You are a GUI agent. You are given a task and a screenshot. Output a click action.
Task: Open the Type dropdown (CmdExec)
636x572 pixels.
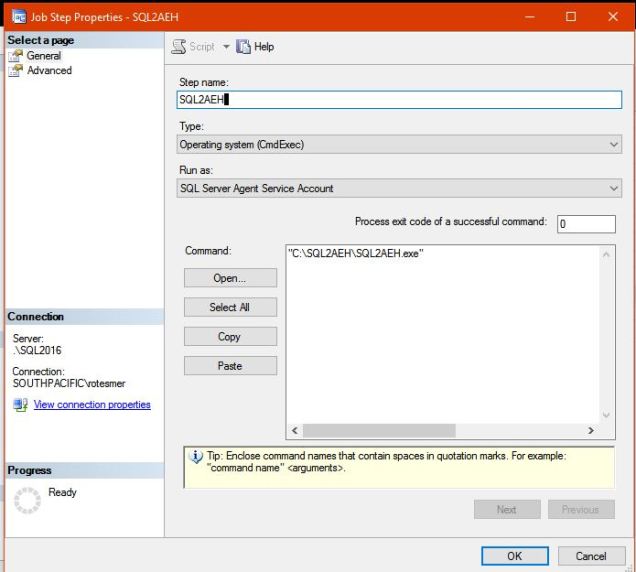pos(399,144)
